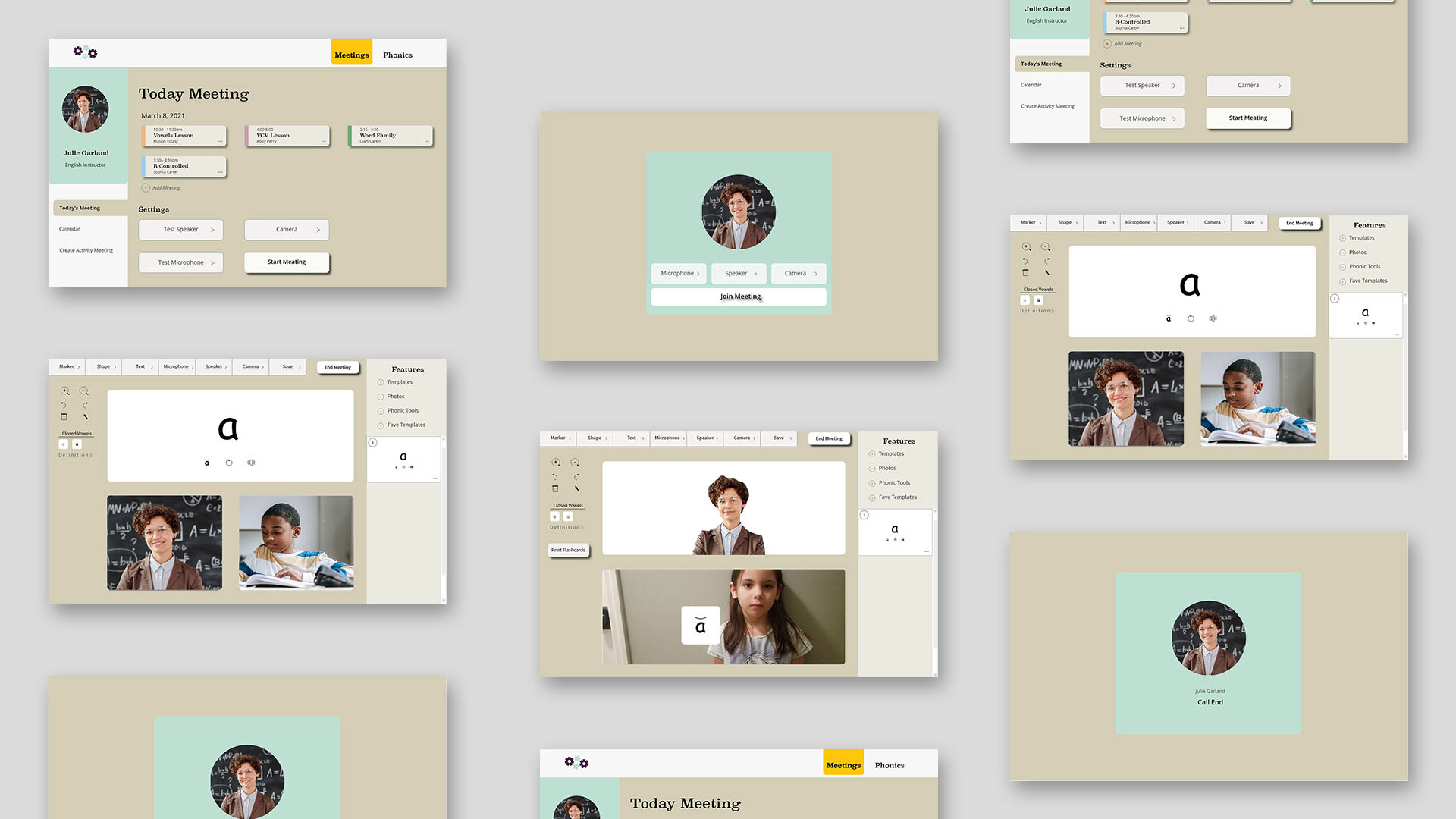
Task: Select boy's video tile in left whiteboard
Action: [297, 544]
